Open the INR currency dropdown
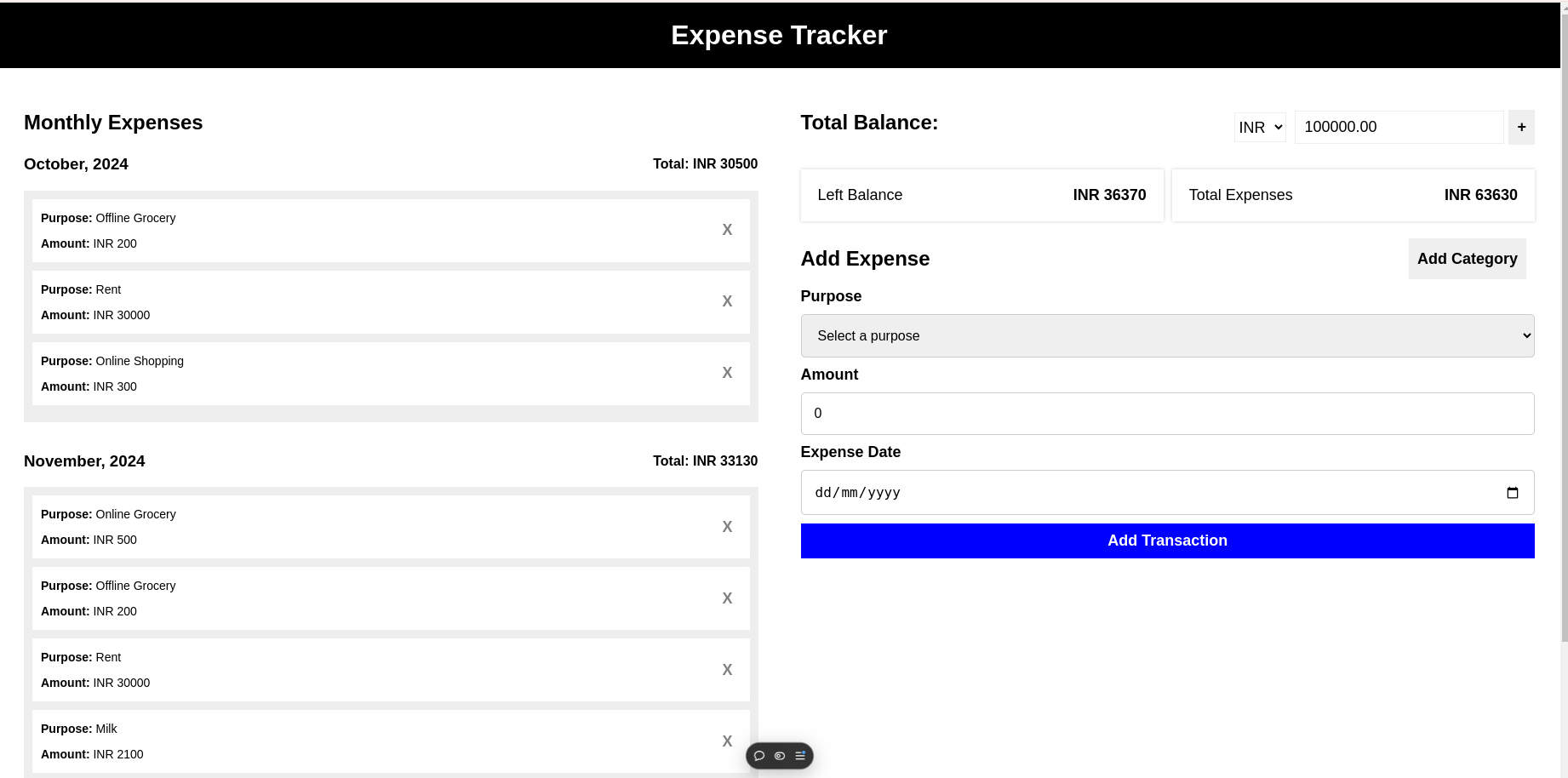 [1260, 127]
